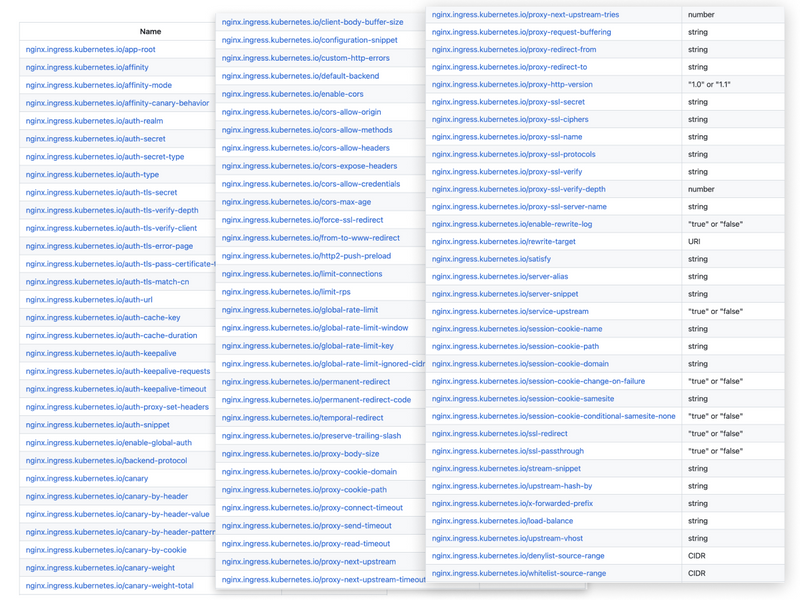800x600 pixels.
Task: Open the client-body-buffer-size annotation link
Action: pos(312,22)
